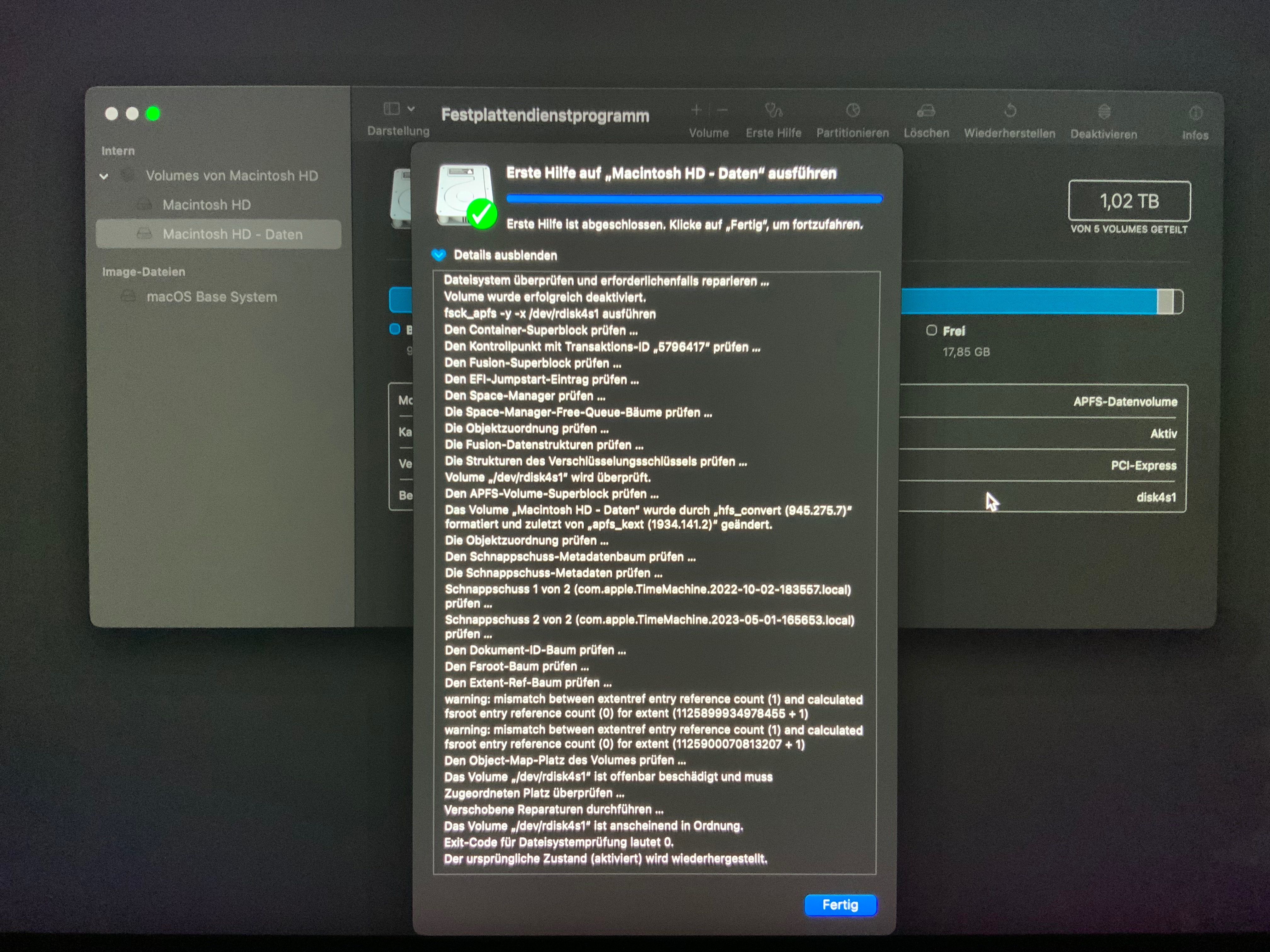Screen dimensions: 1270x952
Task: Click the Erste Hilfe stethoscope icon
Action: [x=773, y=110]
